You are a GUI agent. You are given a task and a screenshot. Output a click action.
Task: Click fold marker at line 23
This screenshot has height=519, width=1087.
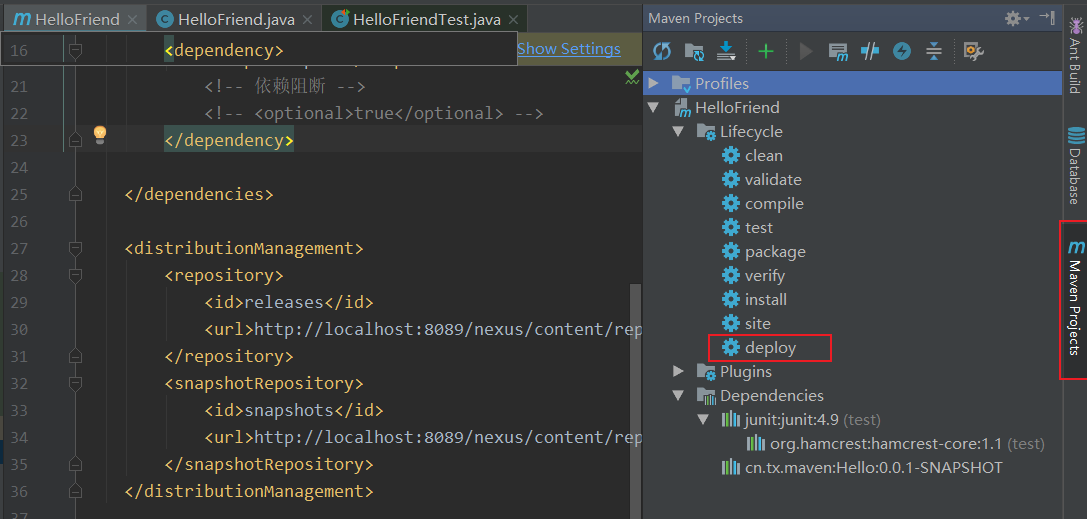coord(75,141)
